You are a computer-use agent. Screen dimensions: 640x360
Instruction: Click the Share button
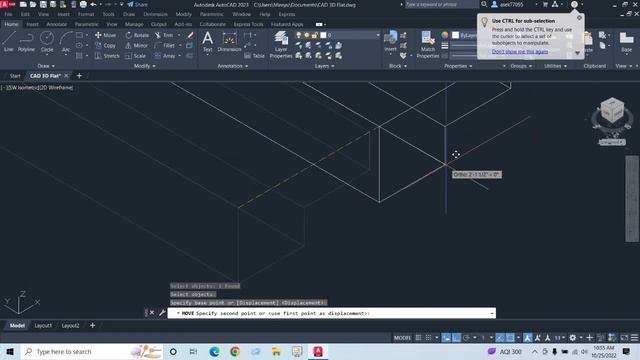[x=138, y=4]
